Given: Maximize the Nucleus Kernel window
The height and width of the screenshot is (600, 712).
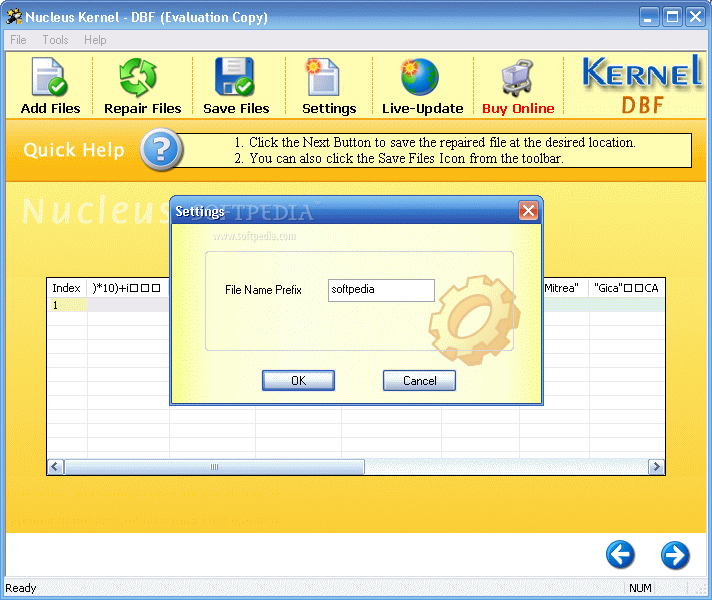Looking at the screenshot, I should point(672,17).
